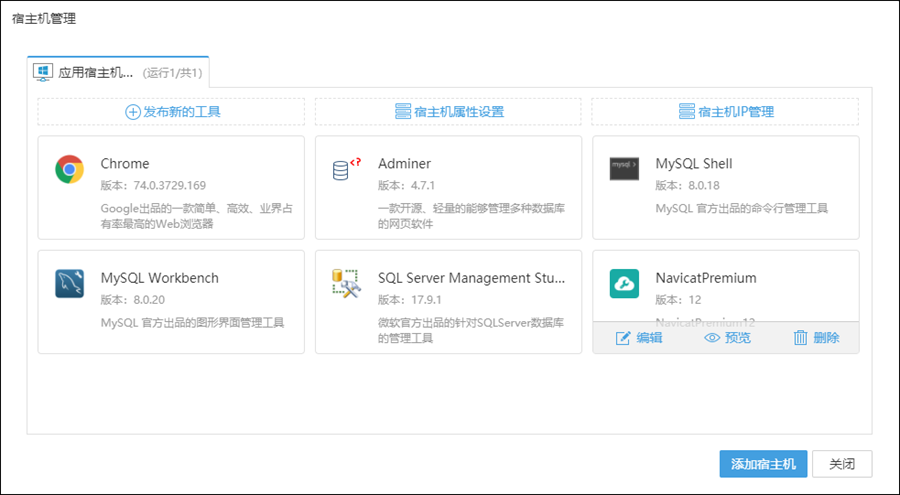Edit NavicatPremium via 编辑
This screenshot has height=495, width=900.
coord(639,338)
